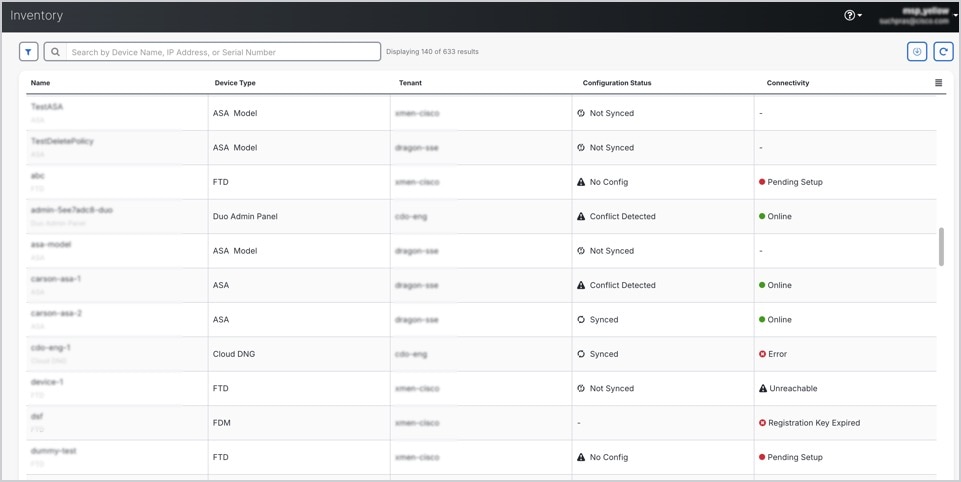The image size is (961, 482).
Task: Click green Online dot in Duo Admin row
Action: 762,216
